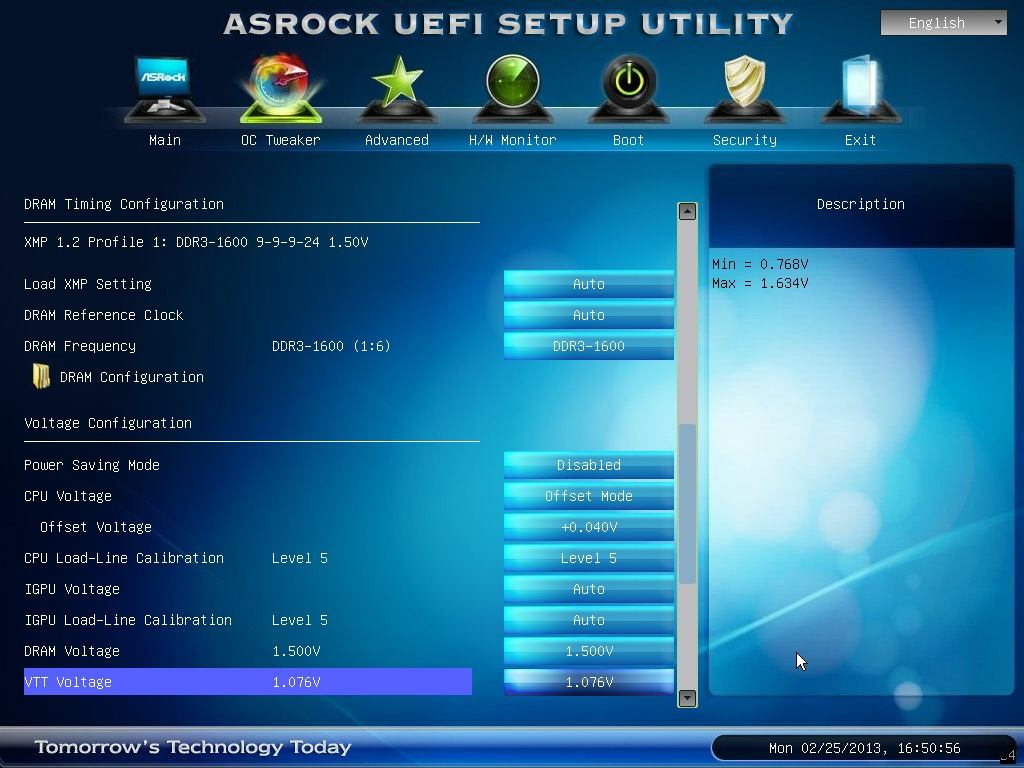Viewport: 1024px width, 768px height.
Task: Click the Exit door icon
Action: click(861, 89)
